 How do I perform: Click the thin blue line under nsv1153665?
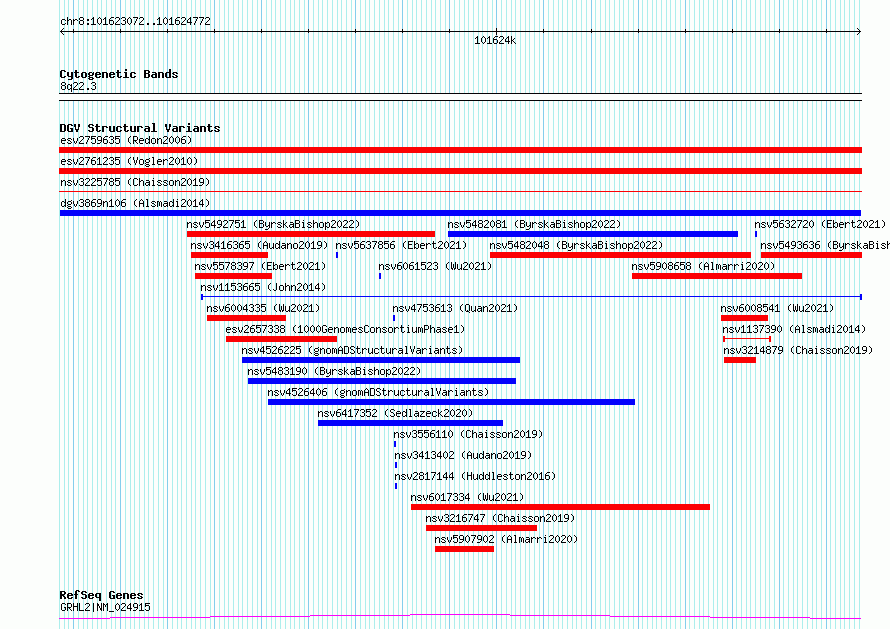[531, 297]
